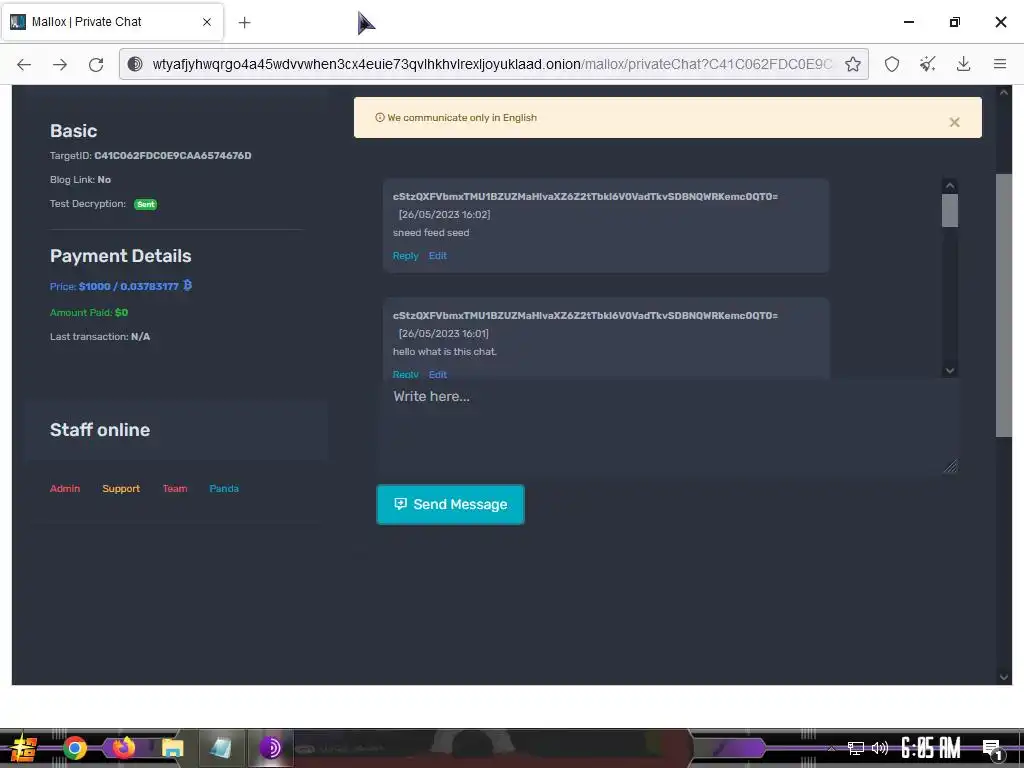Click the [26/05/2023 16:02] timestamp
The width and height of the screenshot is (1024, 768).
(x=444, y=214)
